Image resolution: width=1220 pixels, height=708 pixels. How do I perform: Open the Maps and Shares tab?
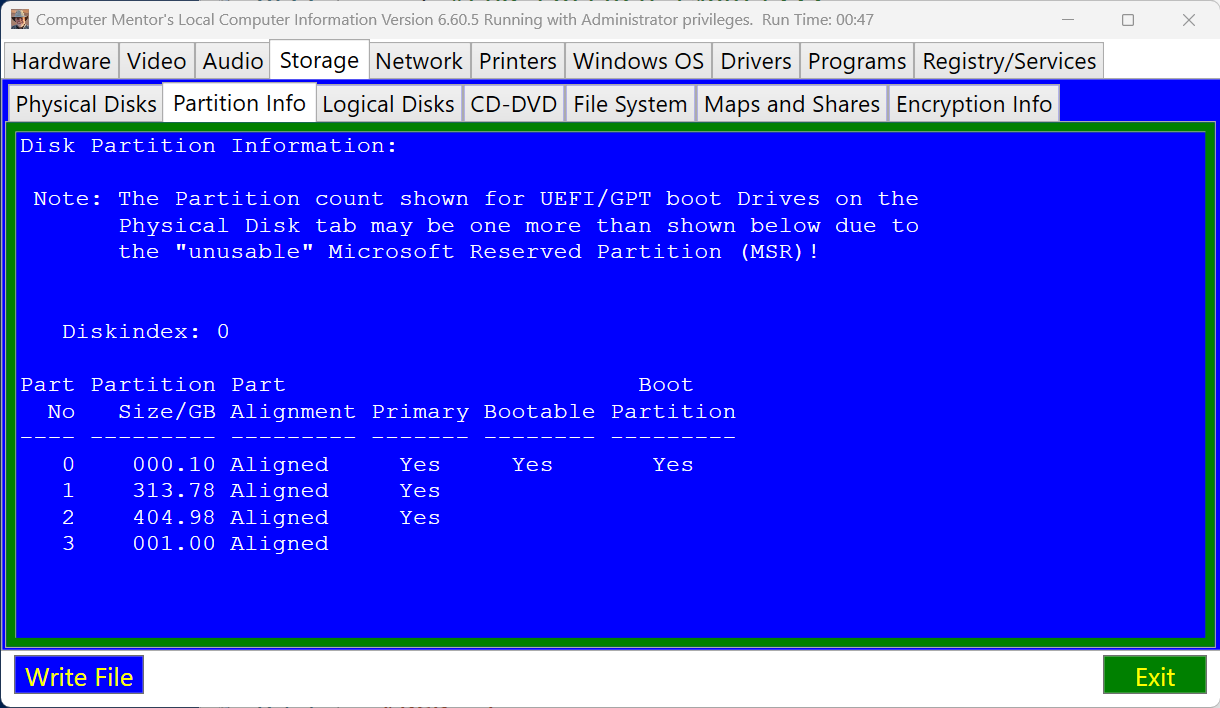(x=791, y=103)
